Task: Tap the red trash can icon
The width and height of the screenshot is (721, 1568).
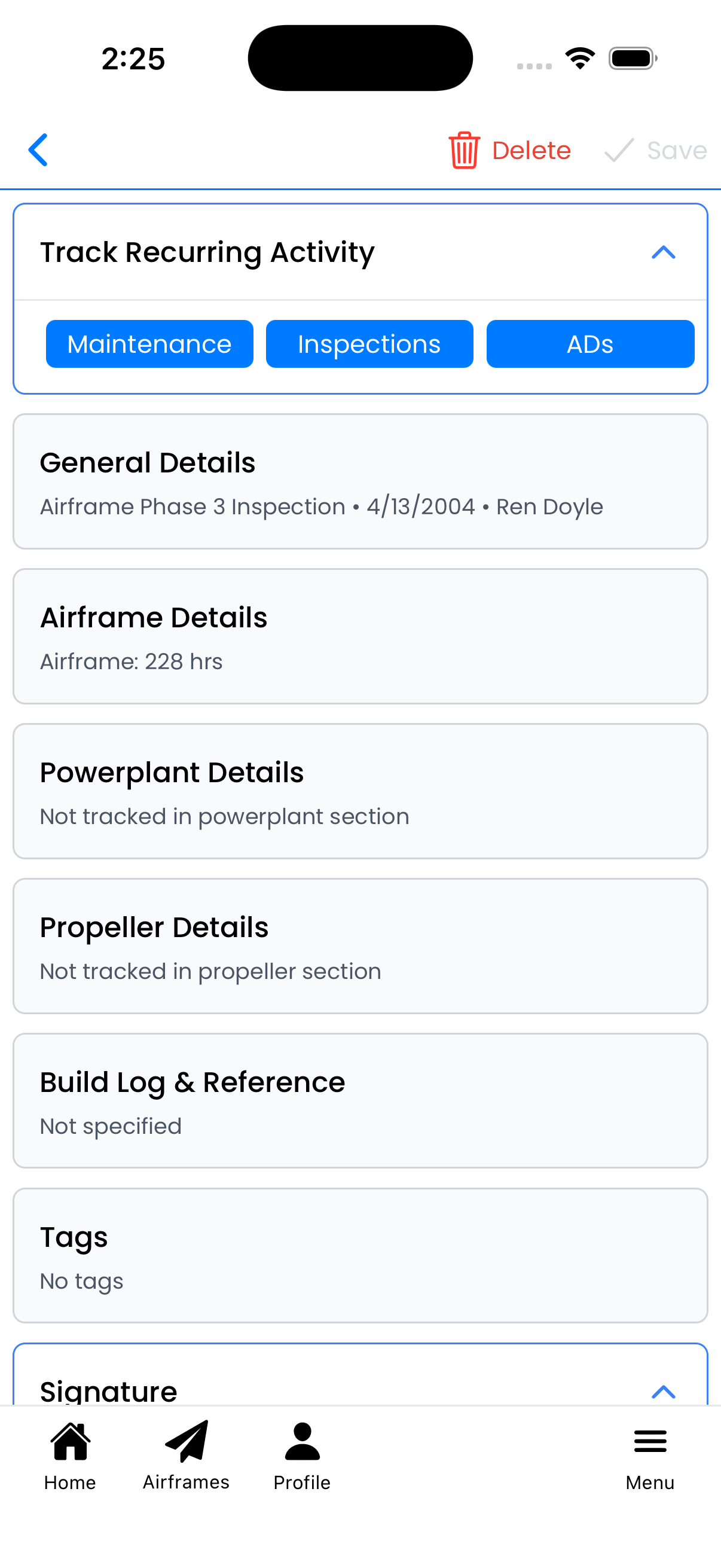Action: click(x=465, y=150)
